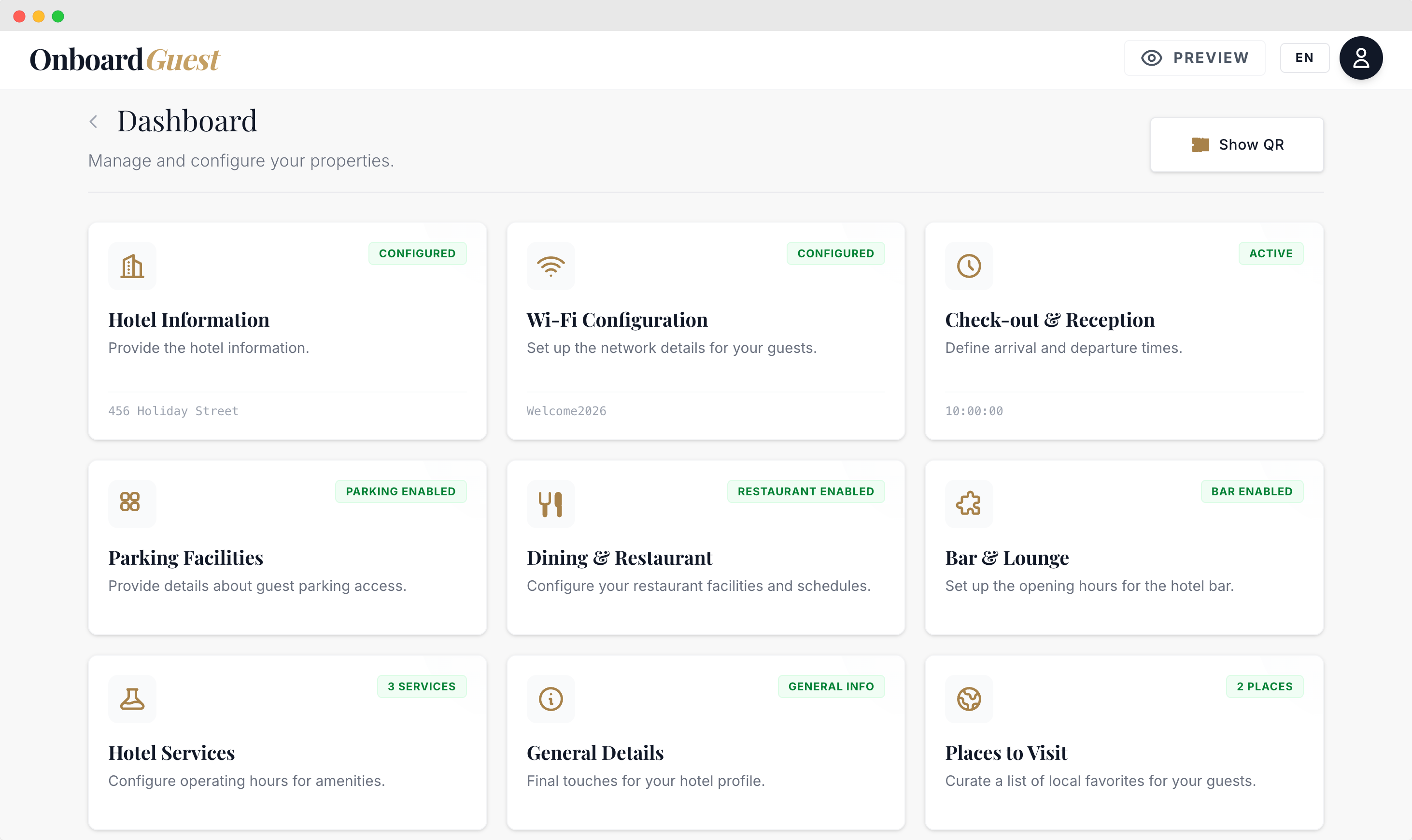Click the 456 Holiday Street address
1412x840 pixels.
click(173, 411)
